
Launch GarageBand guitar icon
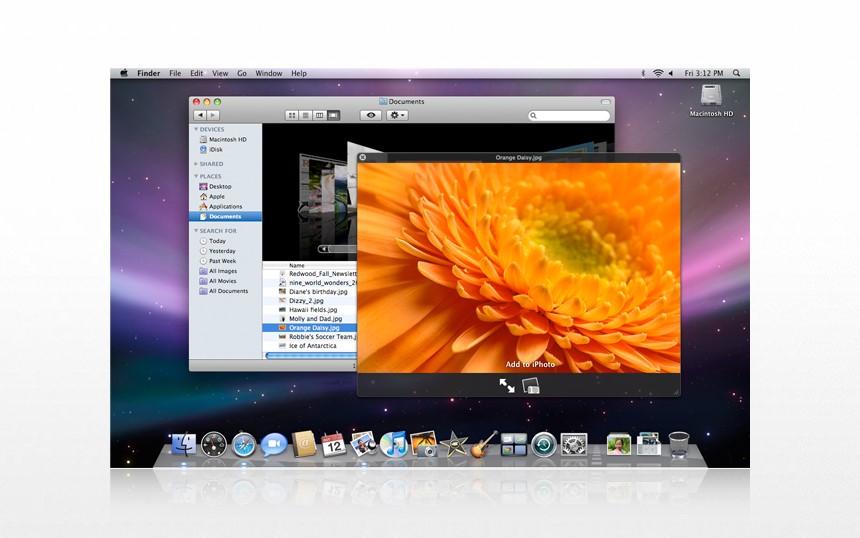tap(483, 444)
